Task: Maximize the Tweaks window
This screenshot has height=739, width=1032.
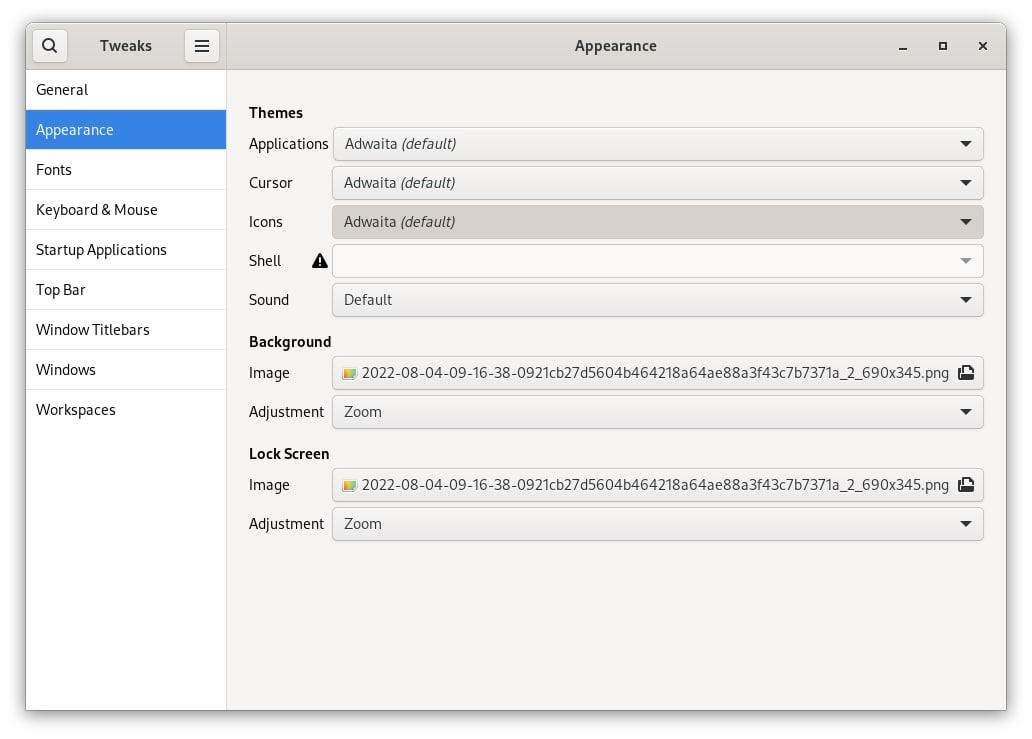Action: [x=943, y=46]
